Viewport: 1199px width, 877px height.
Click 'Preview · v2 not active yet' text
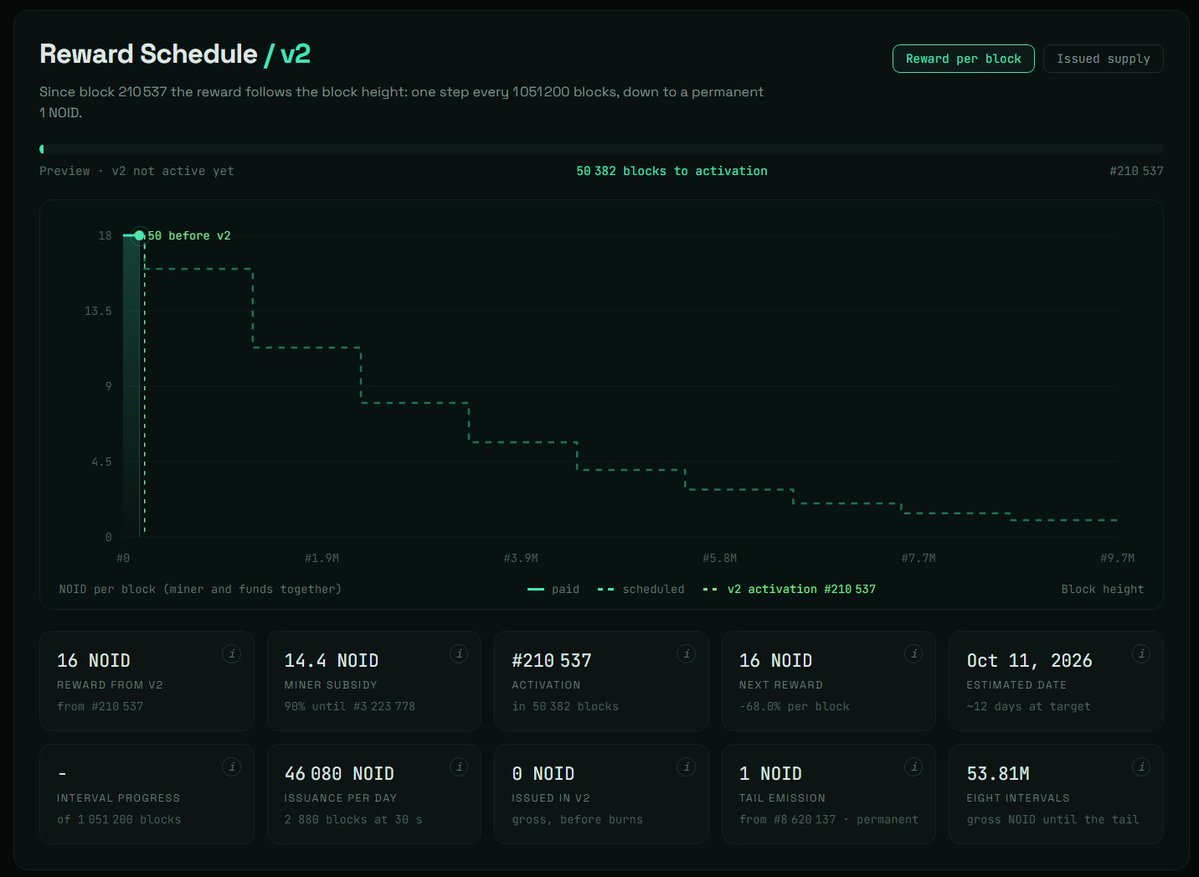click(x=137, y=171)
